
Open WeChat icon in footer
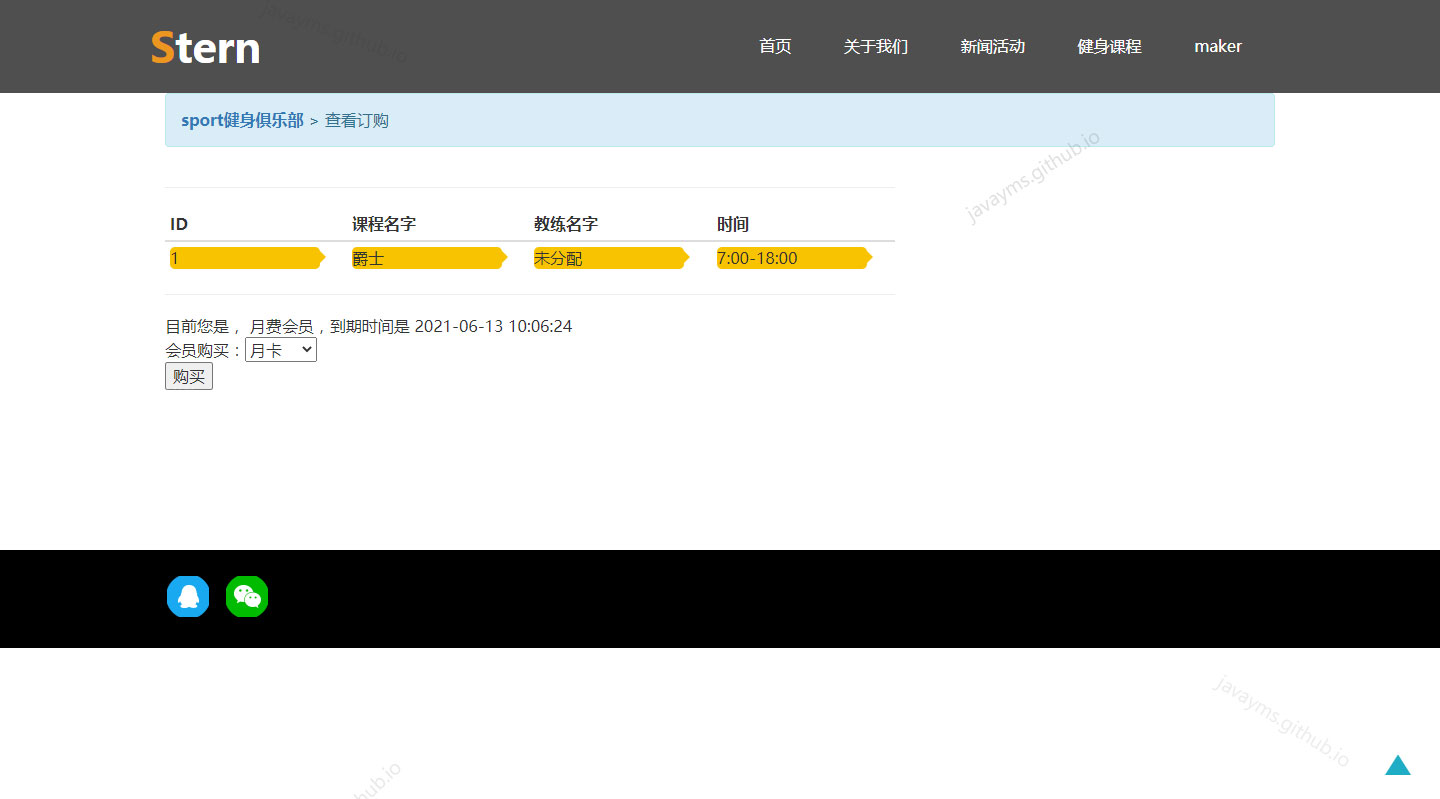(x=247, y=596)
